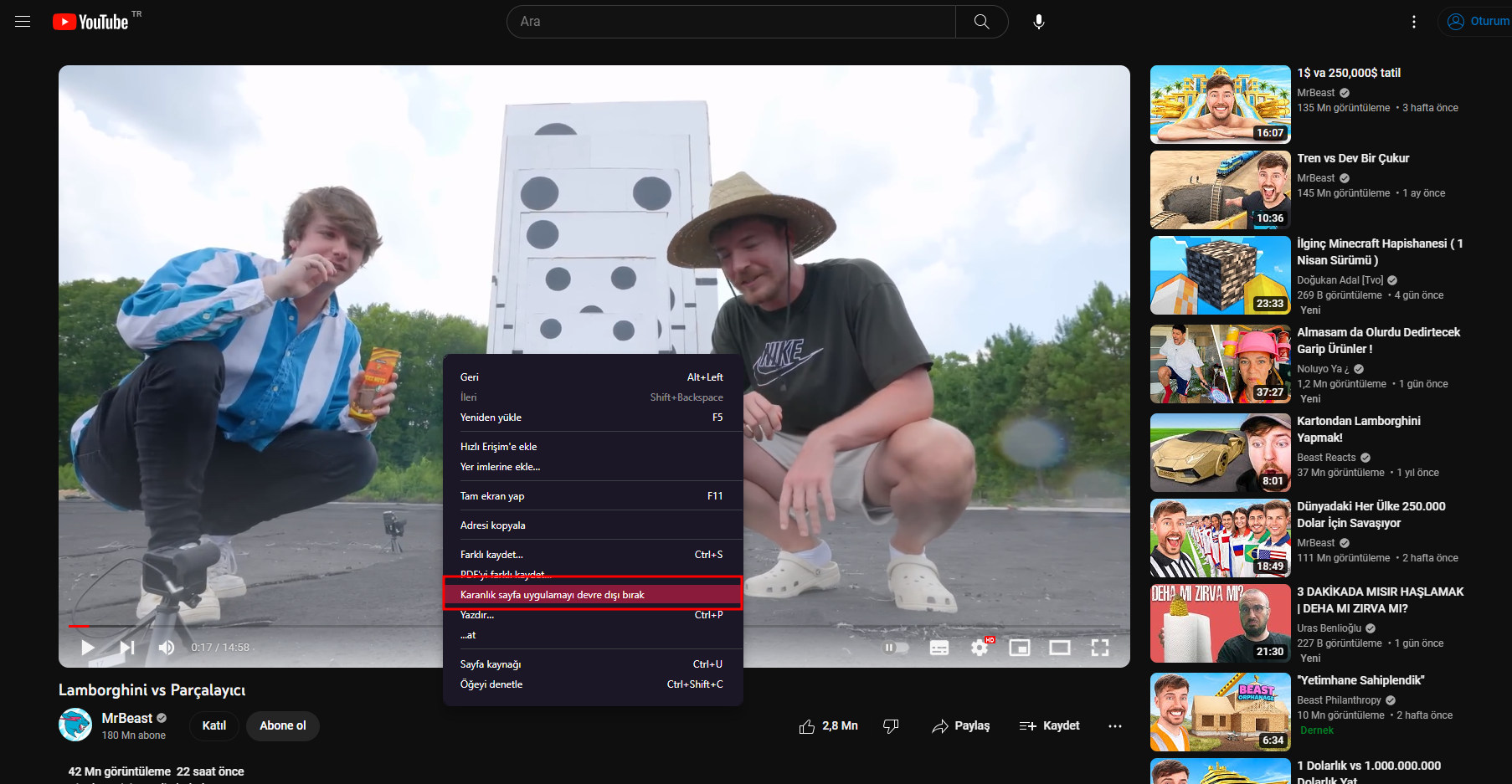Select Tam ekran yap menu entry
Screen dimensions: 1512x784
[x=593, y=496]
